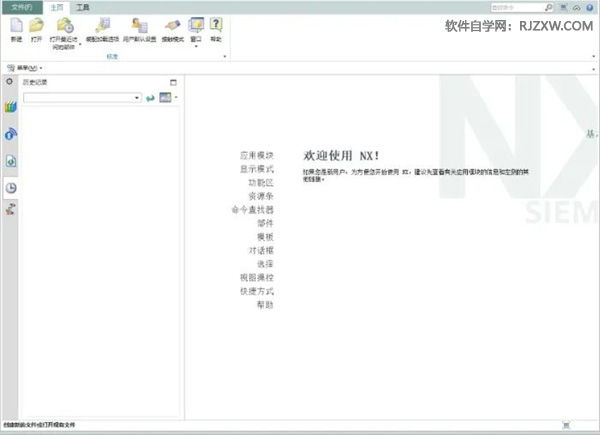Select the History clock sidebar icon
Screen dimensions: 600x435
point(11,187)
